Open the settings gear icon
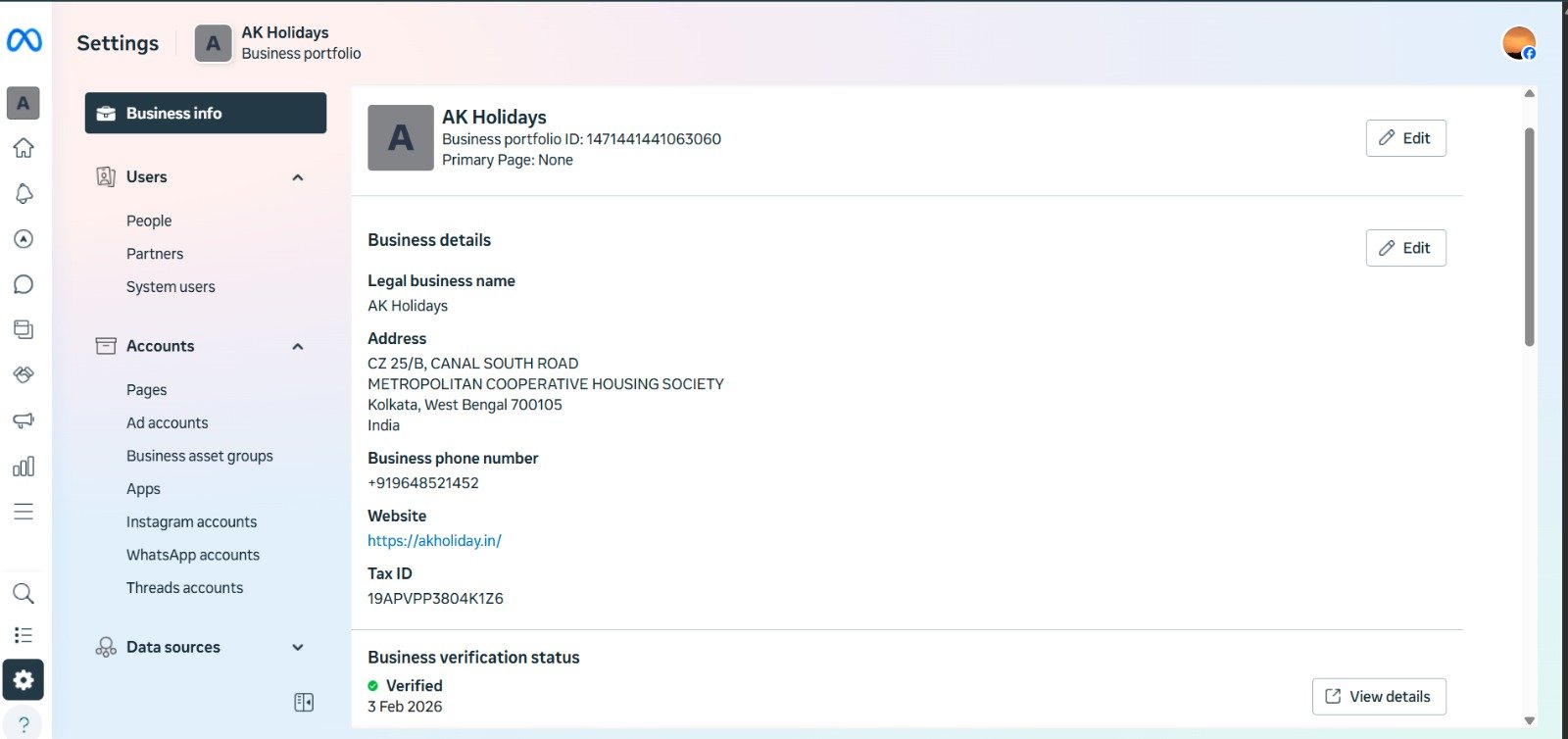This screenshot has width=1568, height=739. click(24, 679)
